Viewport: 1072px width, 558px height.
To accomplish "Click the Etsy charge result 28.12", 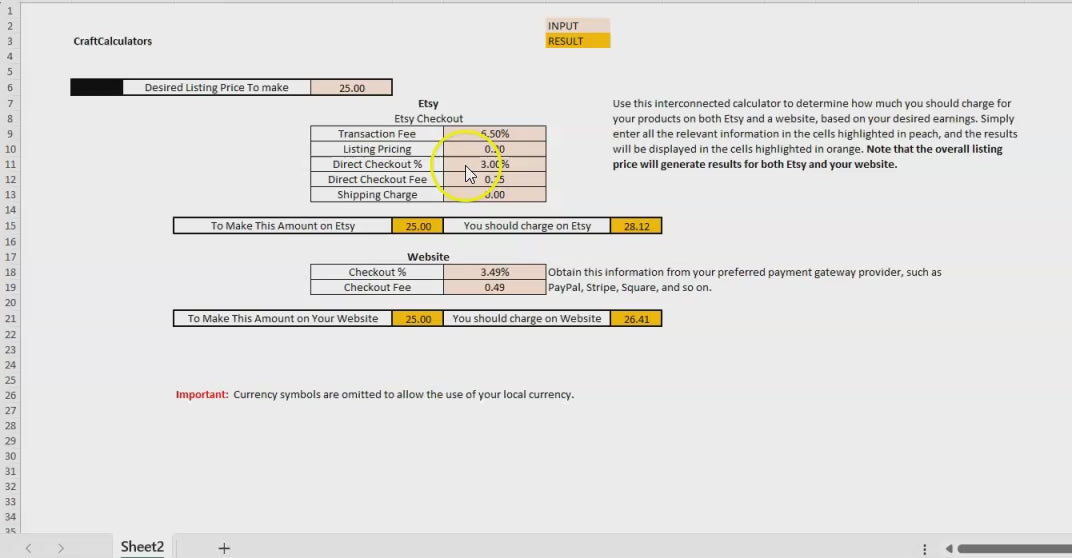I will [636, 226].
